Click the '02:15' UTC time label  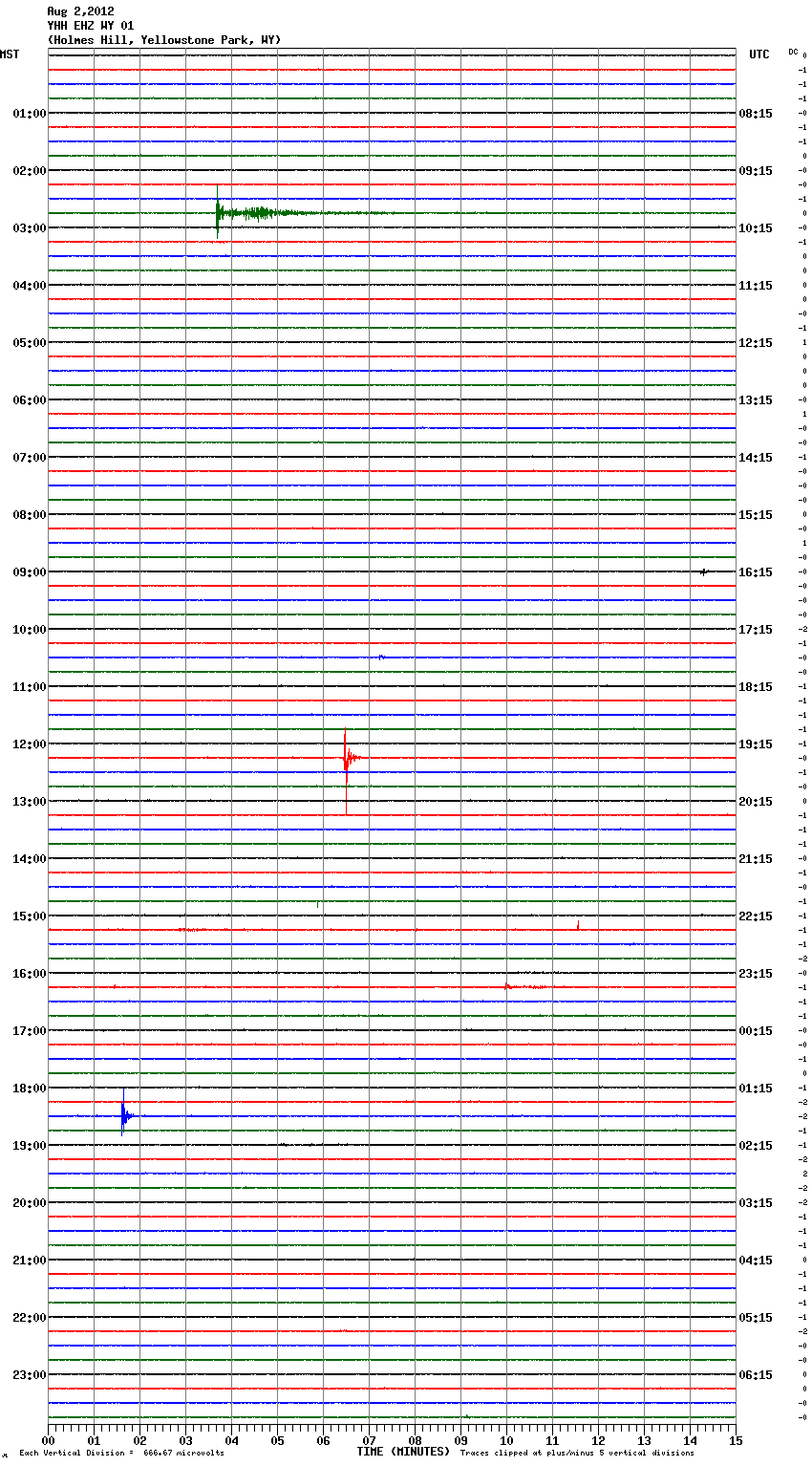pos(756,1146)
